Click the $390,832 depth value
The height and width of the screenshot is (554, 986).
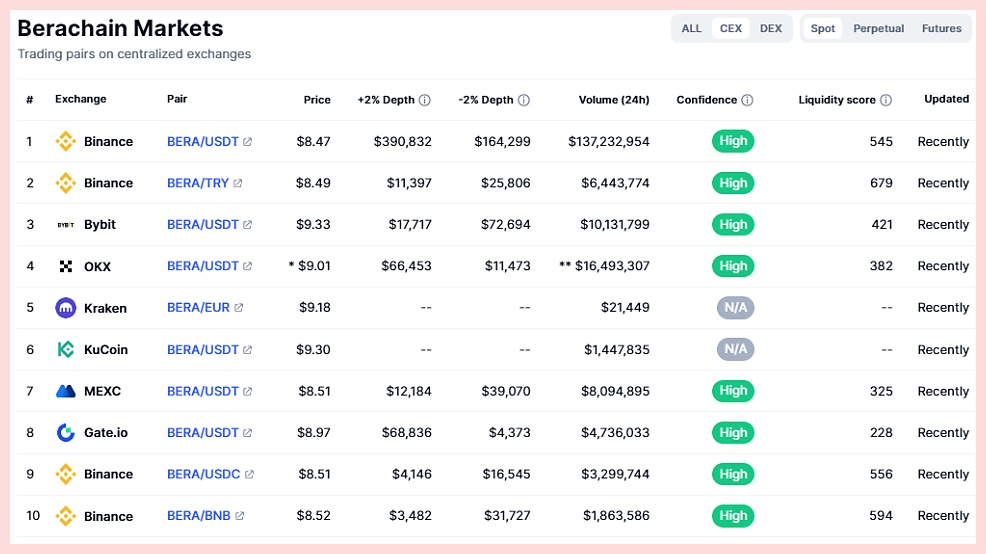click(x=402, y=141)
